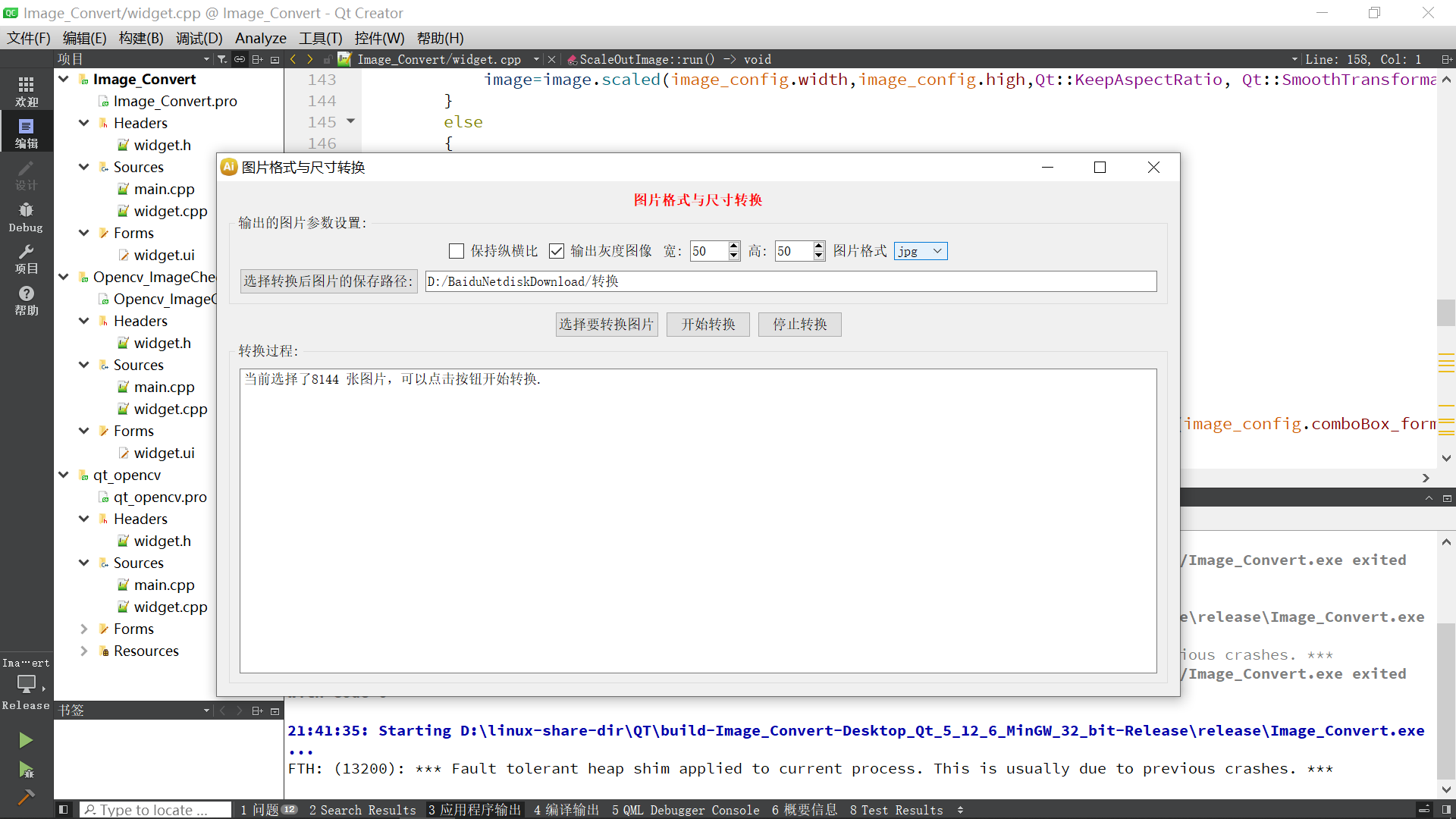The image size is (1456, 819).
Task: Enable the keep aspect ratio checkbox
Action: [x=457, y=251]
